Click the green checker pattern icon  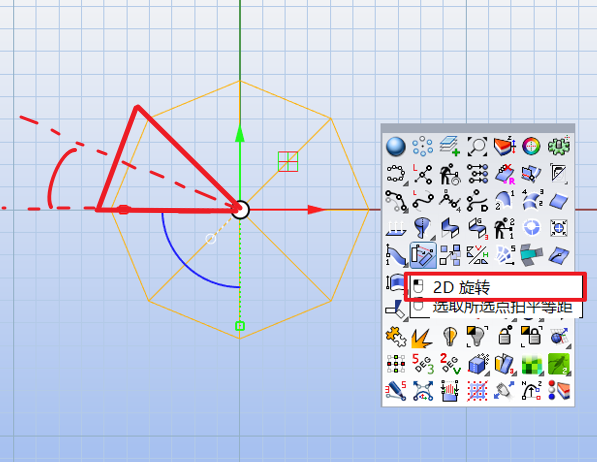pos(532,364)
